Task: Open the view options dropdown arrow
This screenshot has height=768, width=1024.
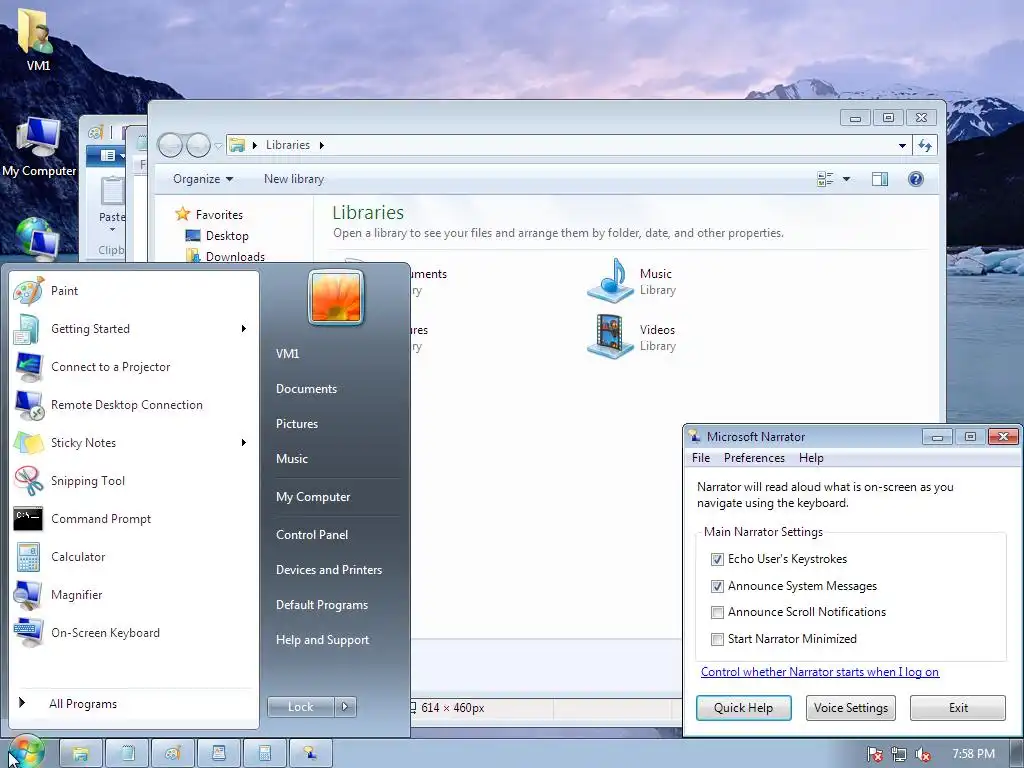Action: [846, 179]
